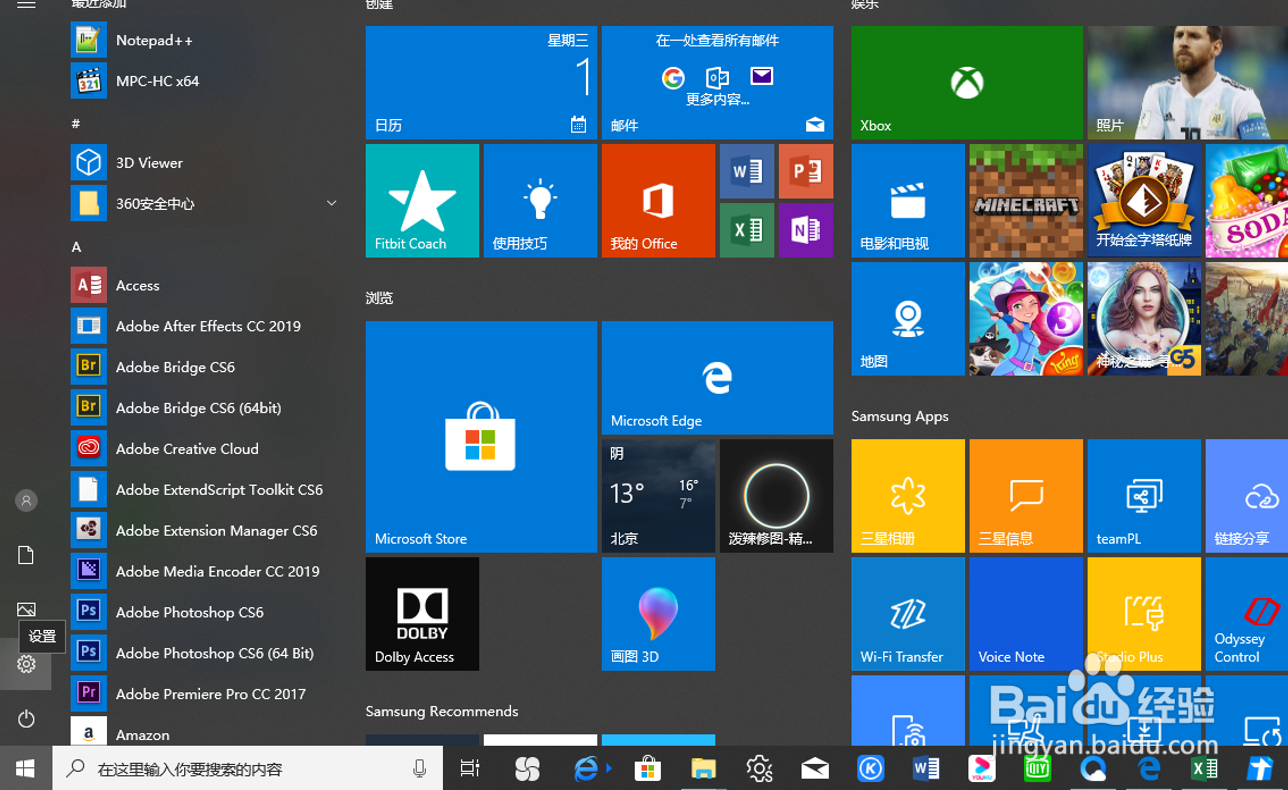Launch Notepad++ from the app list
1288x790 pixels.
click(x=205, y=40)
